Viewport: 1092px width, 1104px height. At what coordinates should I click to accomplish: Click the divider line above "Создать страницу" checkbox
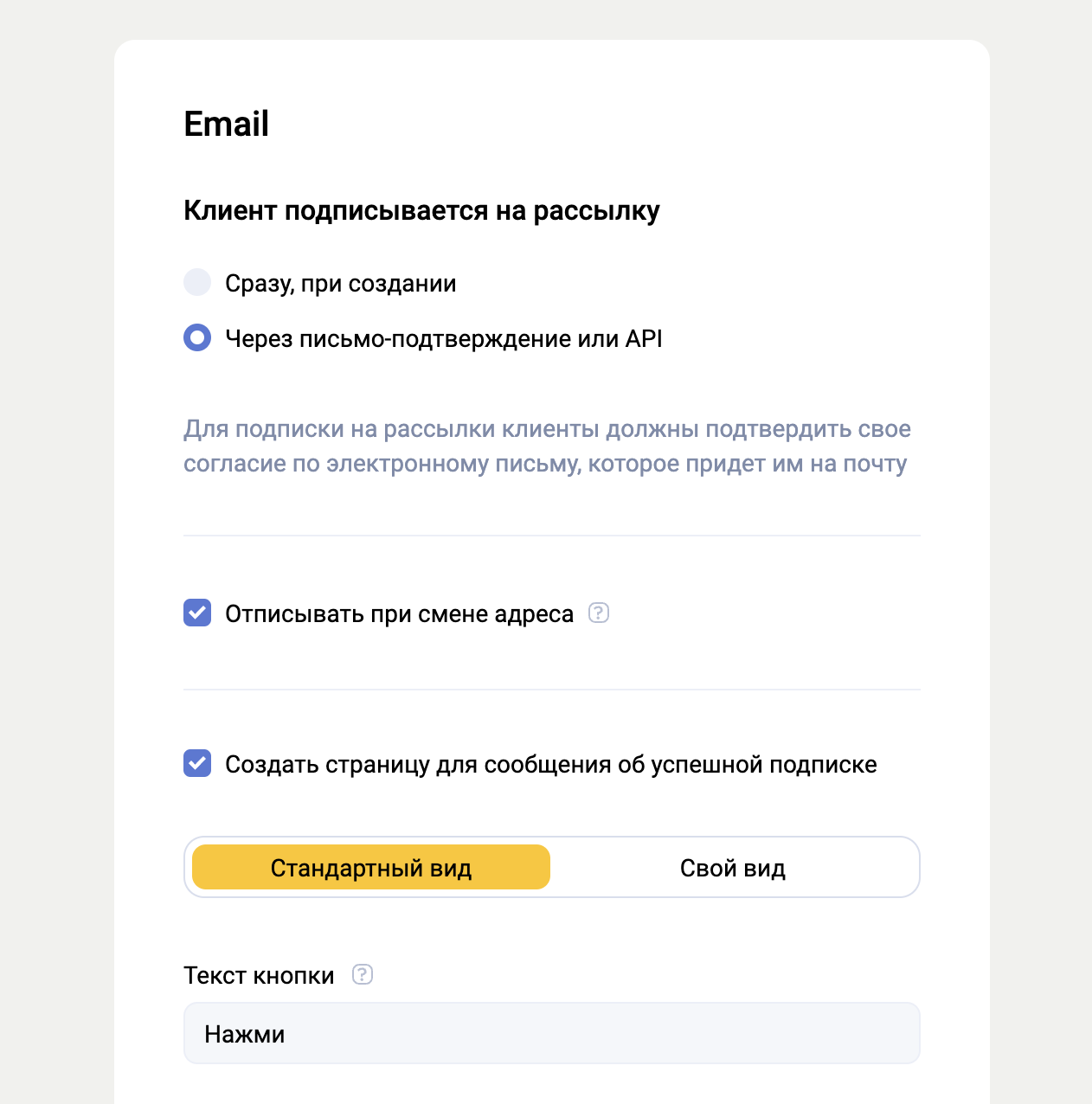coord(551,690)
